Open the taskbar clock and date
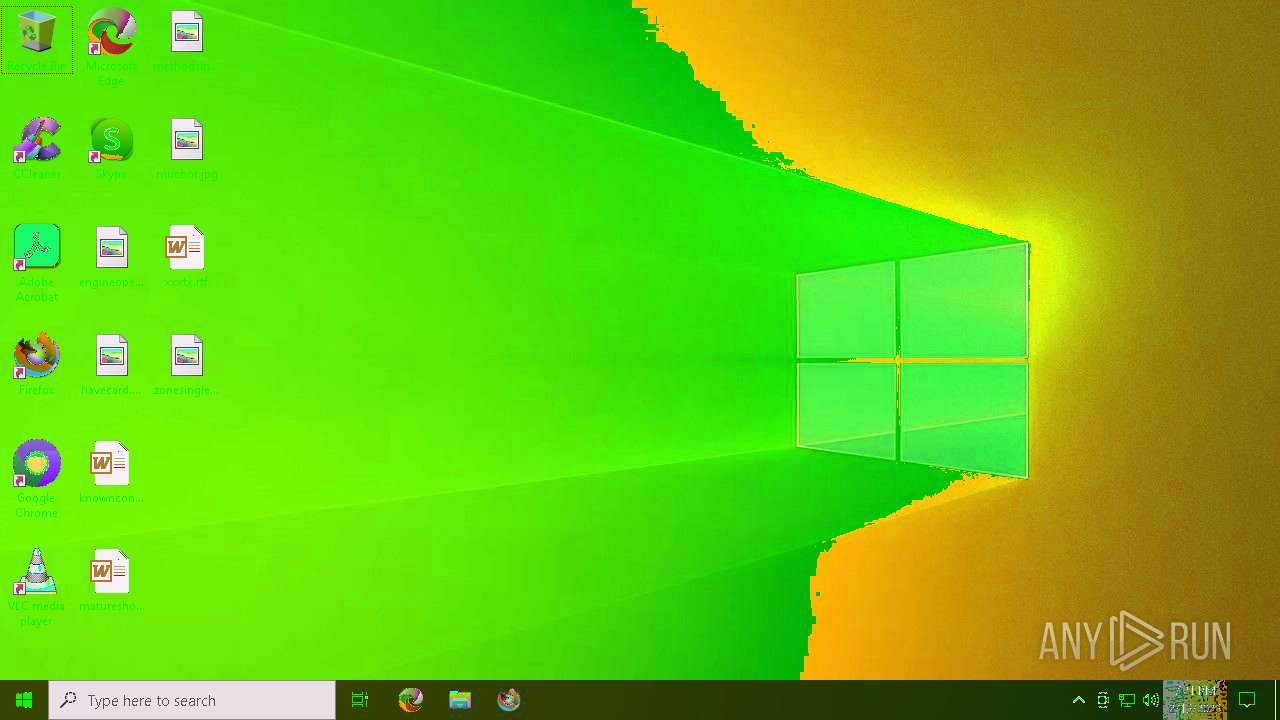 coord(1196,700)
